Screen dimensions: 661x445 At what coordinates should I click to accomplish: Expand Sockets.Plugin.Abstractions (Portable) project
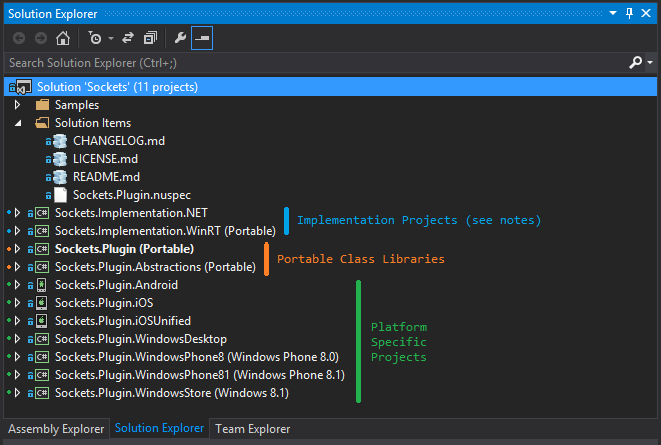click(x=17, y=267)
